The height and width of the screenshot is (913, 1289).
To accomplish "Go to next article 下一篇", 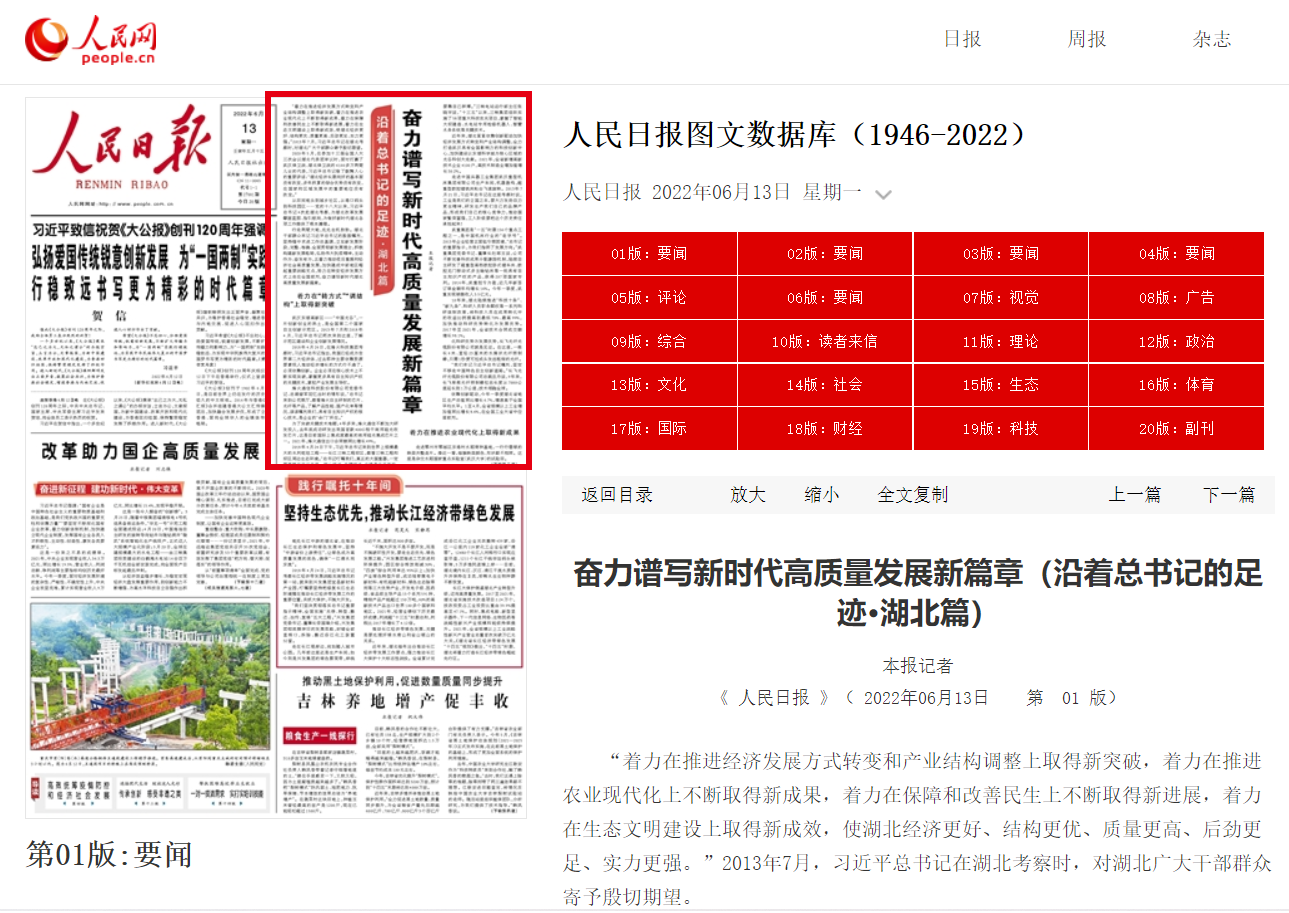I will click(x=1228, y=495).
